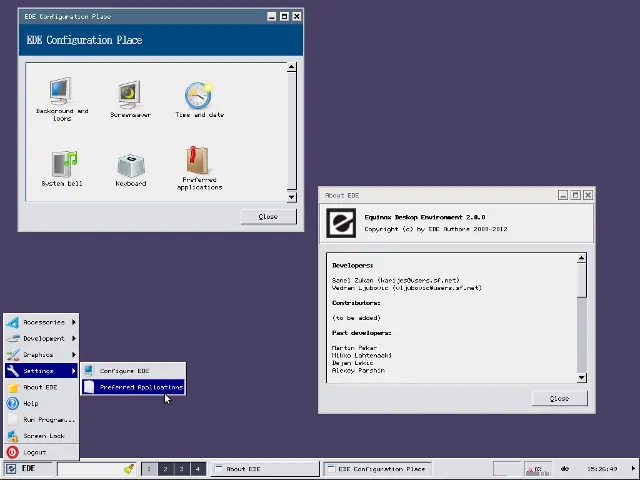Click scroll up arrow in About EDE
This screenshot has height=480, width=640.
point(582,258)
